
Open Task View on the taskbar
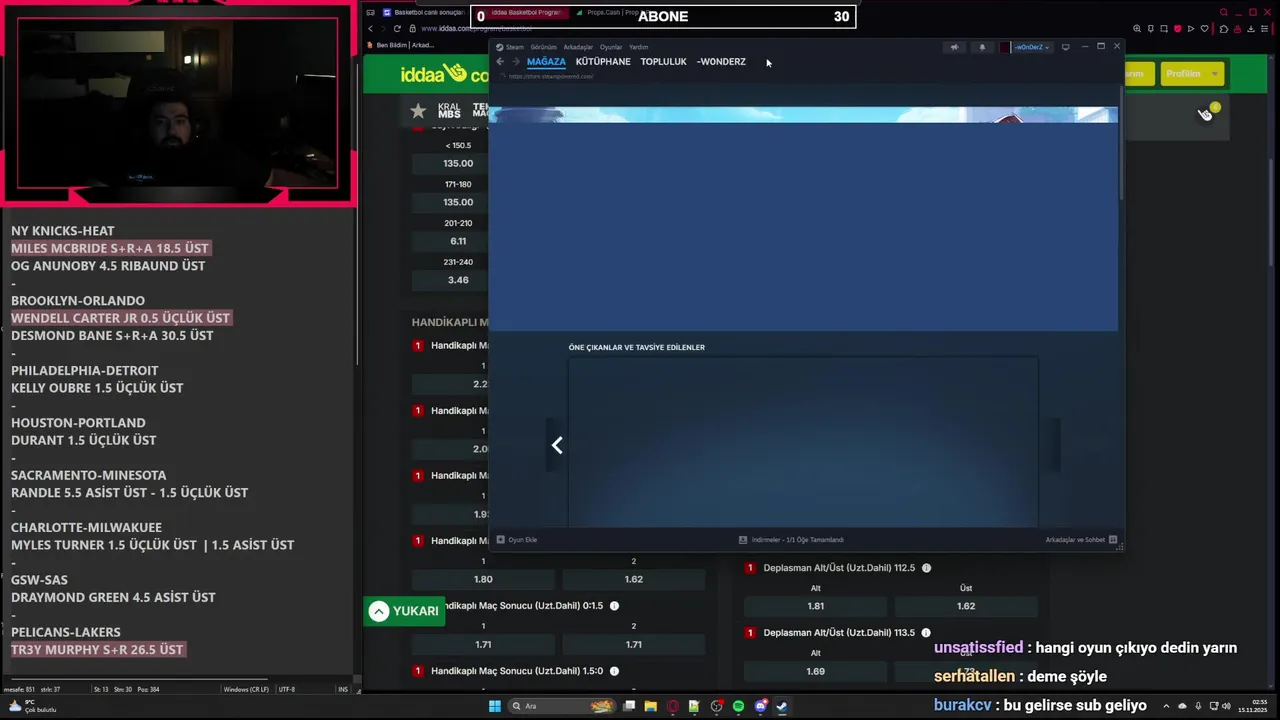pyautogui.click(x=628, y=706)
